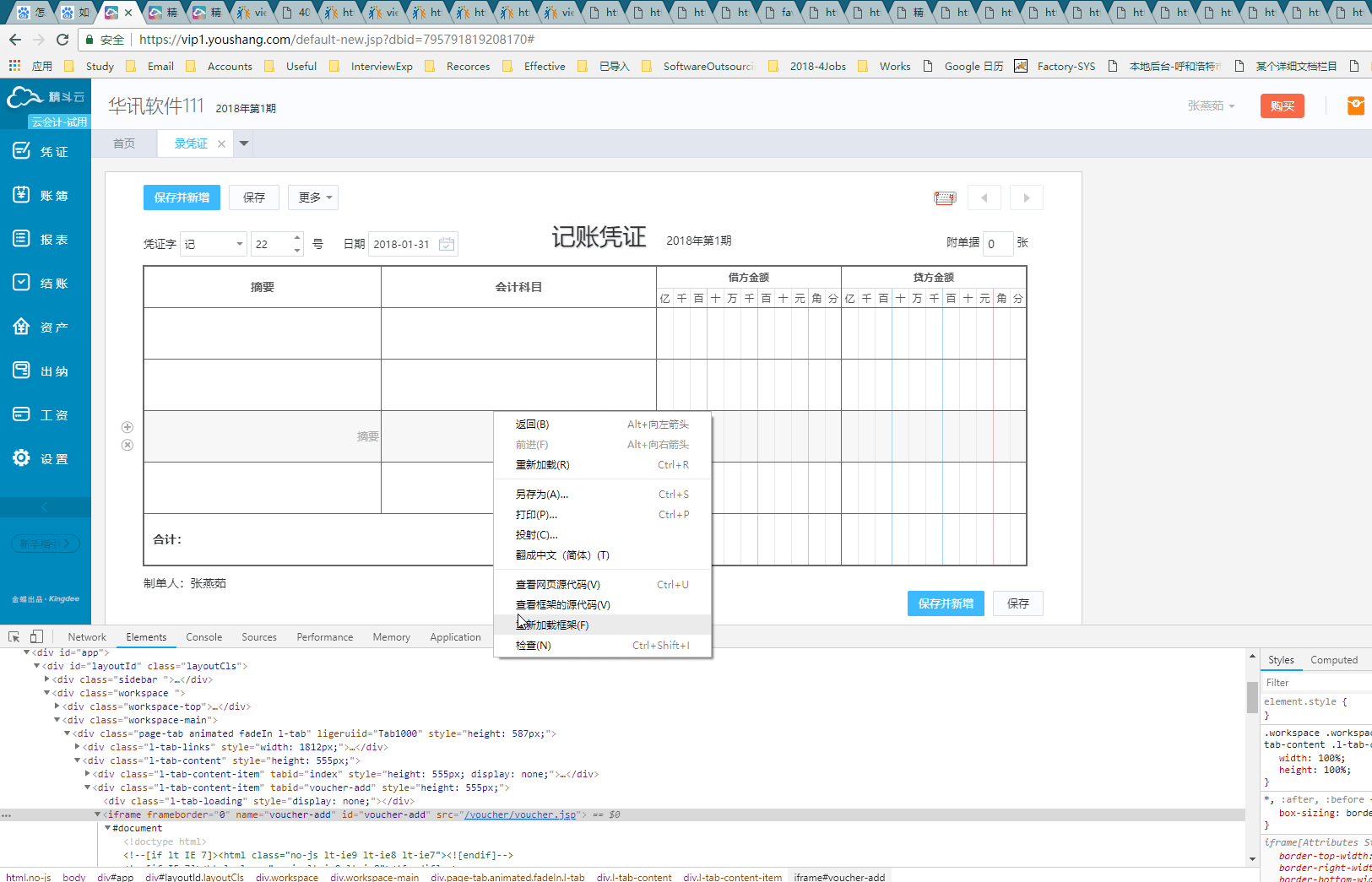Toggle DevTools device toolbar icon

pyautogui.click(x=36, y=637)
